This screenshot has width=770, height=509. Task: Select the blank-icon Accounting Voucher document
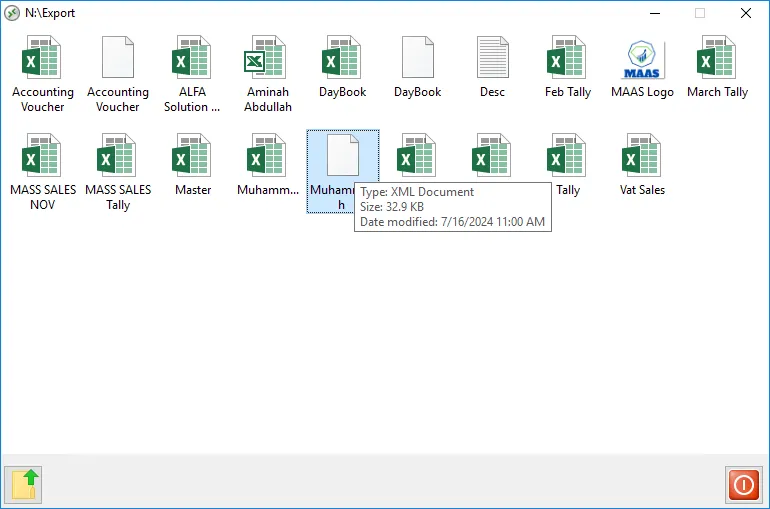coord(118,58)
